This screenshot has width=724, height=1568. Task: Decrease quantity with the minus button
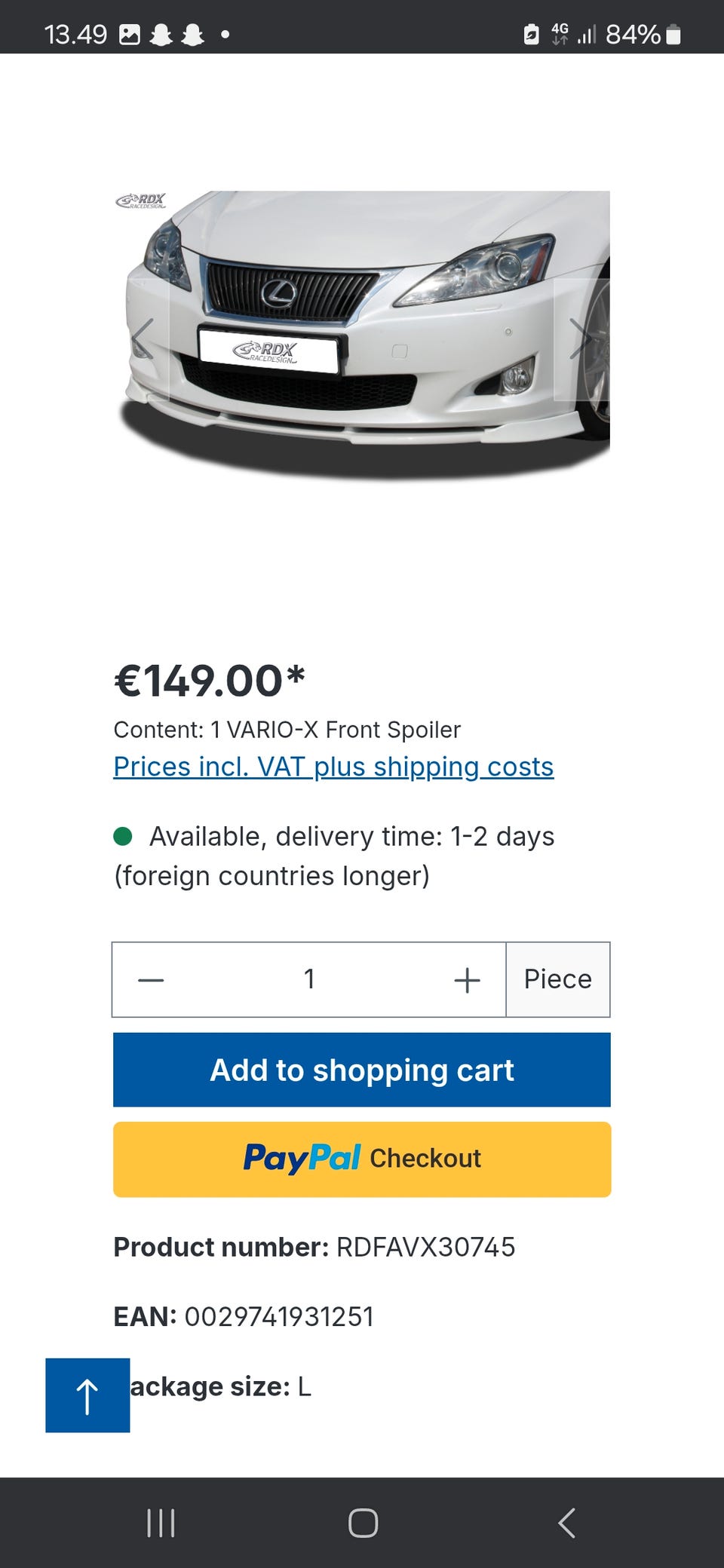pyautogui.click(x=151, y=980)
